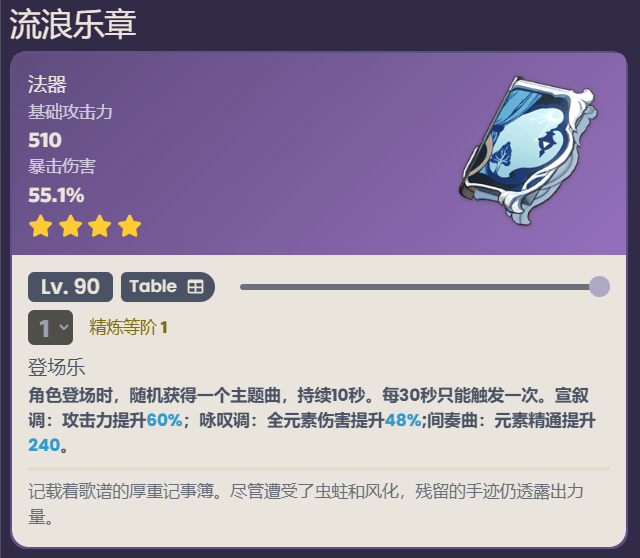Click the Lv. 90 level badge
This screenshot has width=640, height=558.
[x=70, y=287]
